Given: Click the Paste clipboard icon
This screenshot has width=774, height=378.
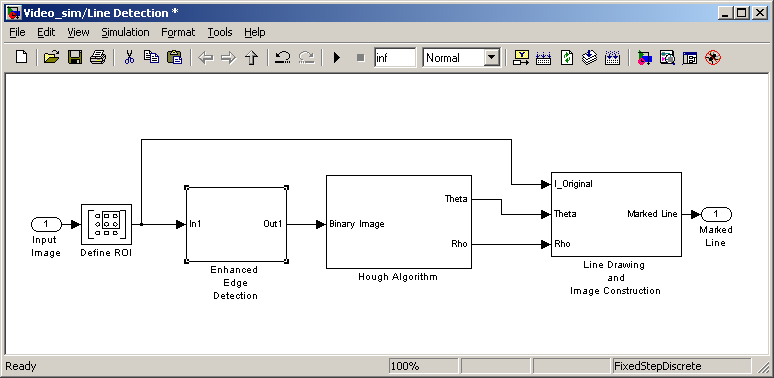Looking at the screenshot, I should tap(174, 58).
